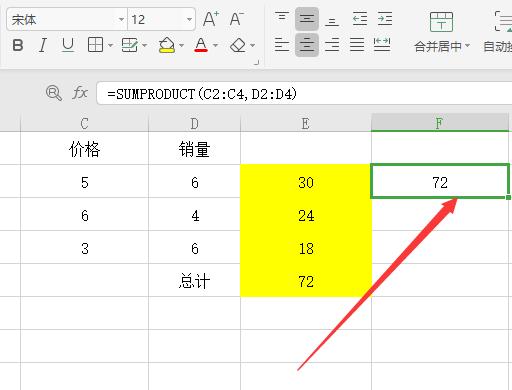
Task: Select yellow cell with value 24
Action: point(306,215)
